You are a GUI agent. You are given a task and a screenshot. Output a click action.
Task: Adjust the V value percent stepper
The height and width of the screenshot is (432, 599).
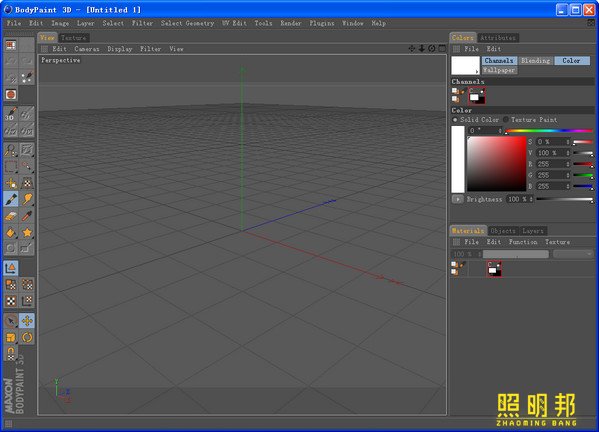pyautogui.click(x=568, y=153)
